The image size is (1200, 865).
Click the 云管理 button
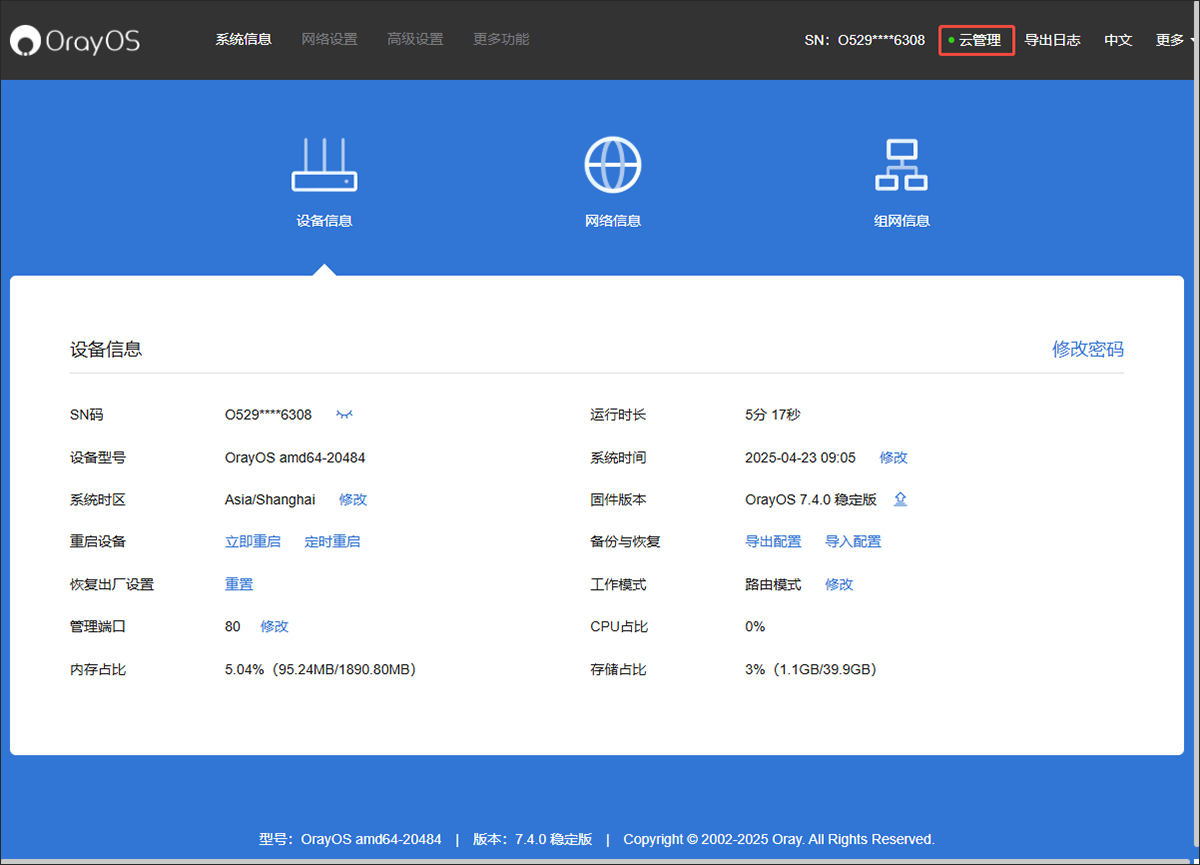coord(977,40)
